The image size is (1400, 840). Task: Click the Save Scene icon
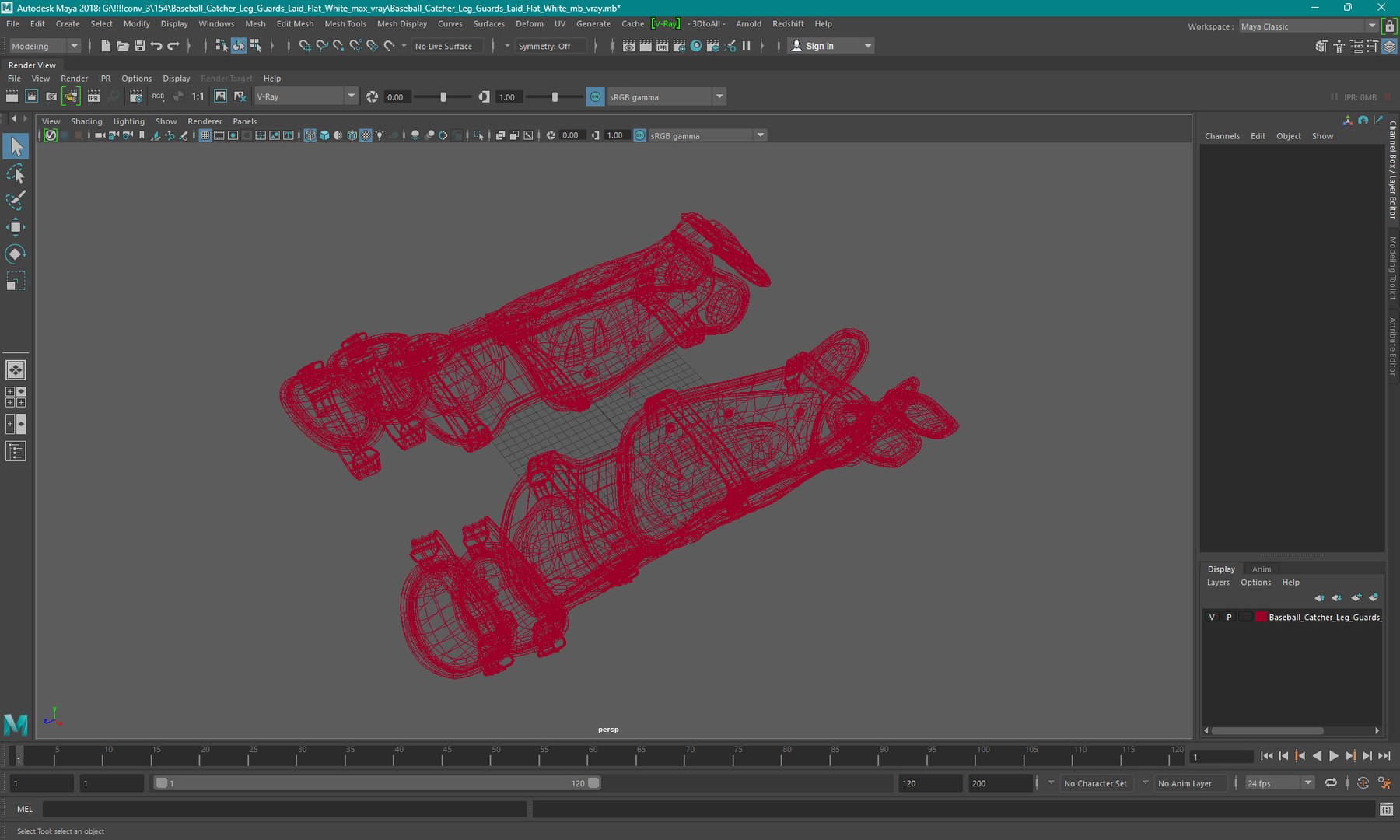(x=139, y=46)
